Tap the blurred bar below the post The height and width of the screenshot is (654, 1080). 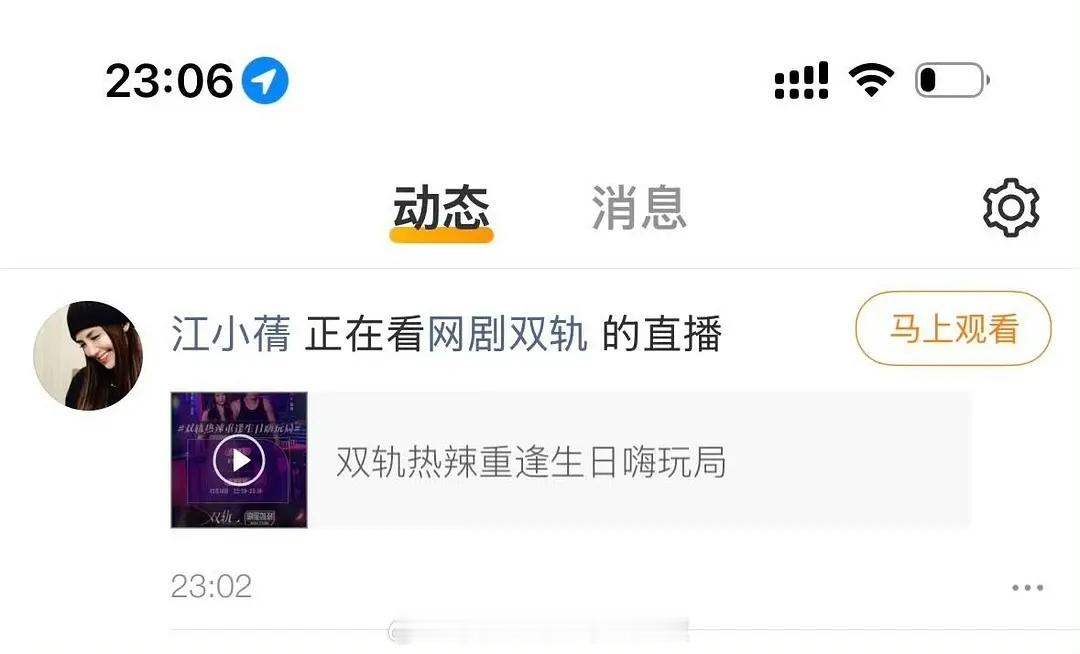539,630
